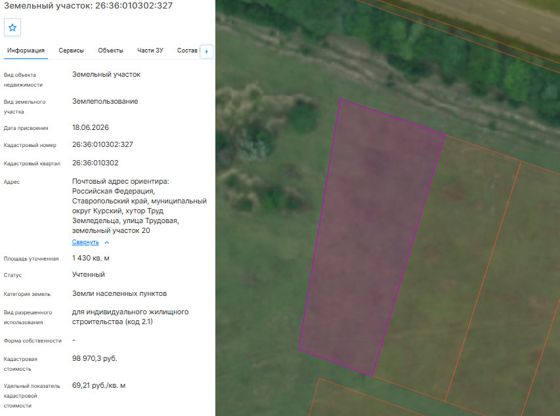Collapse address using the chevron-up arrow

pos(106,243)
